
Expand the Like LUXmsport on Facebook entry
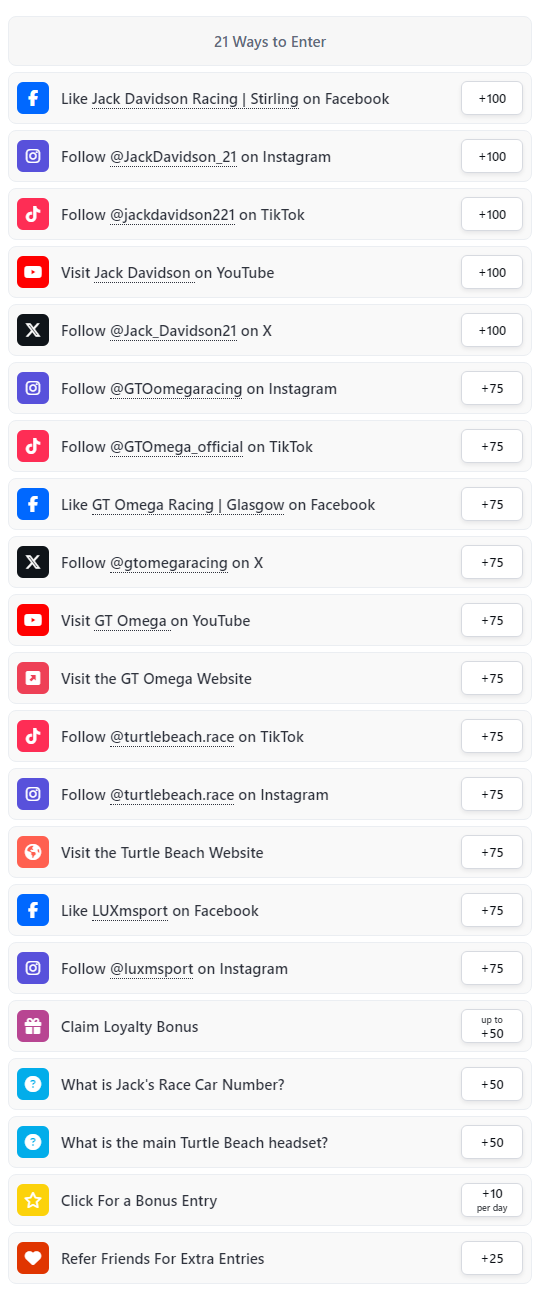(x=270, y=911)
